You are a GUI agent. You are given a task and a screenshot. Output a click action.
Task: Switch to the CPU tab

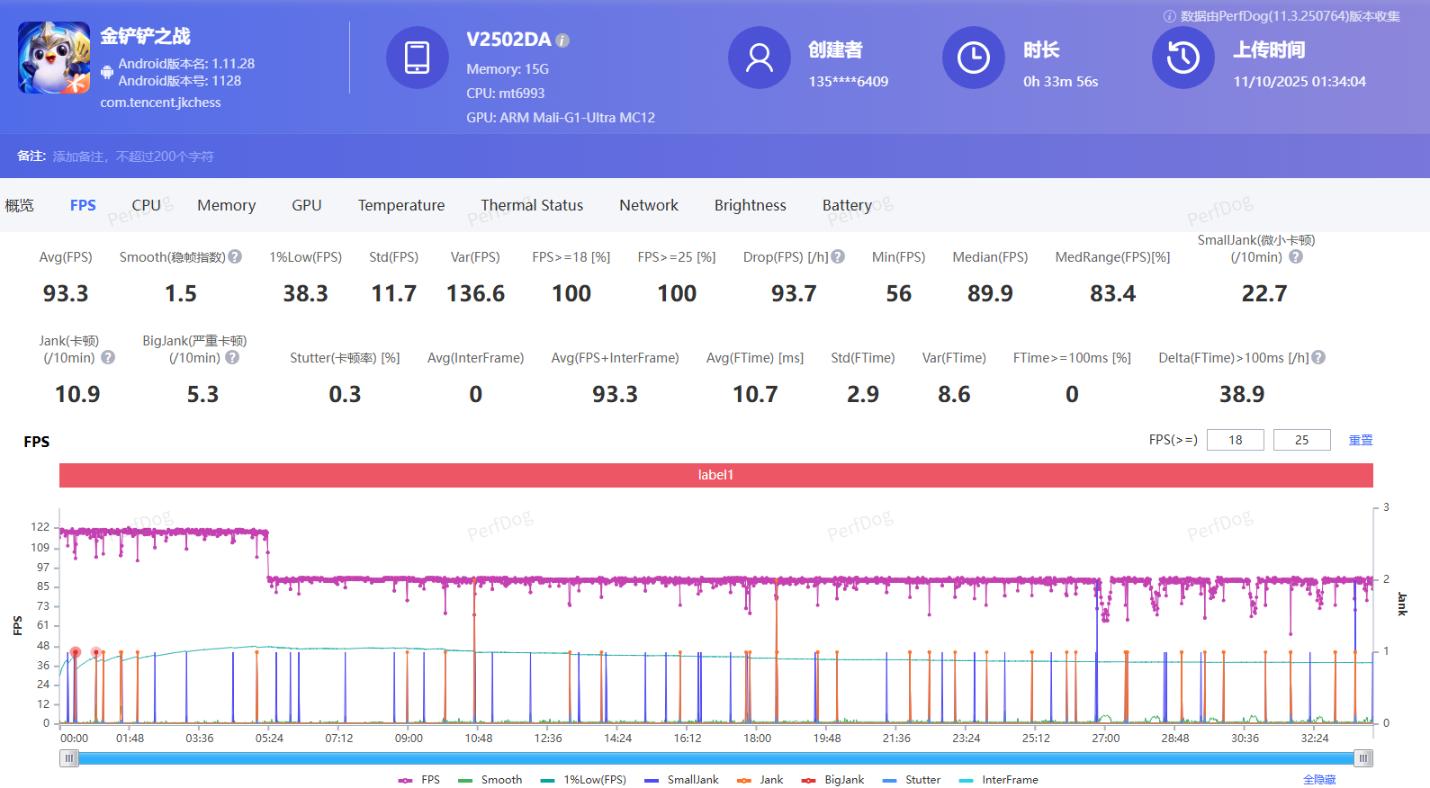click(146, 205)
